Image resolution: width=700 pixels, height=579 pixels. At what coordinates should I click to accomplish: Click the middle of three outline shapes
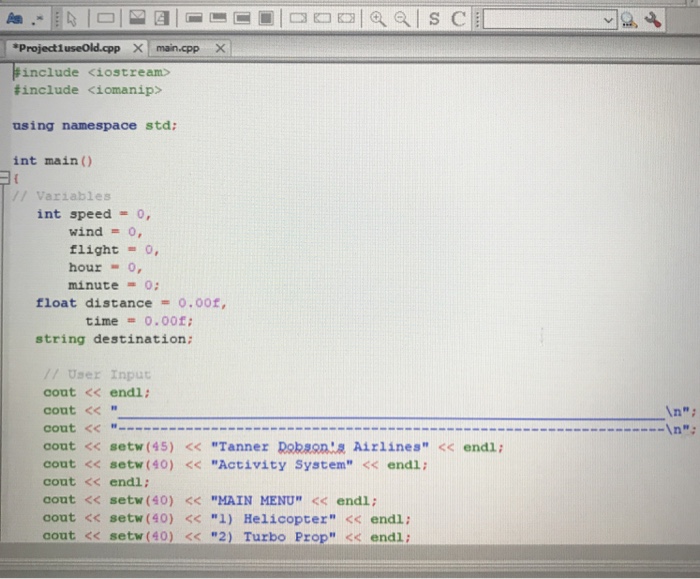(322, 18)
